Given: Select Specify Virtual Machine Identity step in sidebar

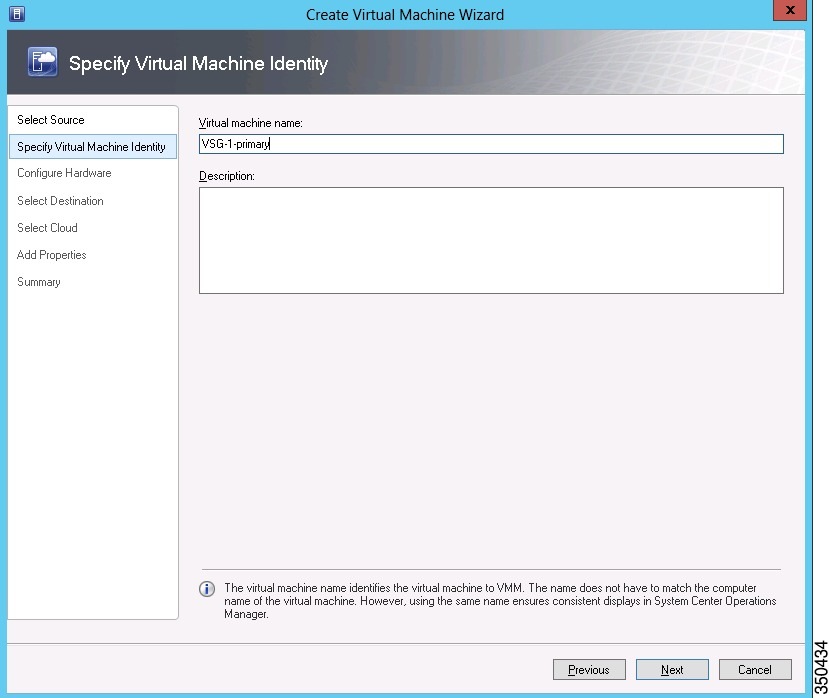Looking at the screenshot, I should [91, 147].
